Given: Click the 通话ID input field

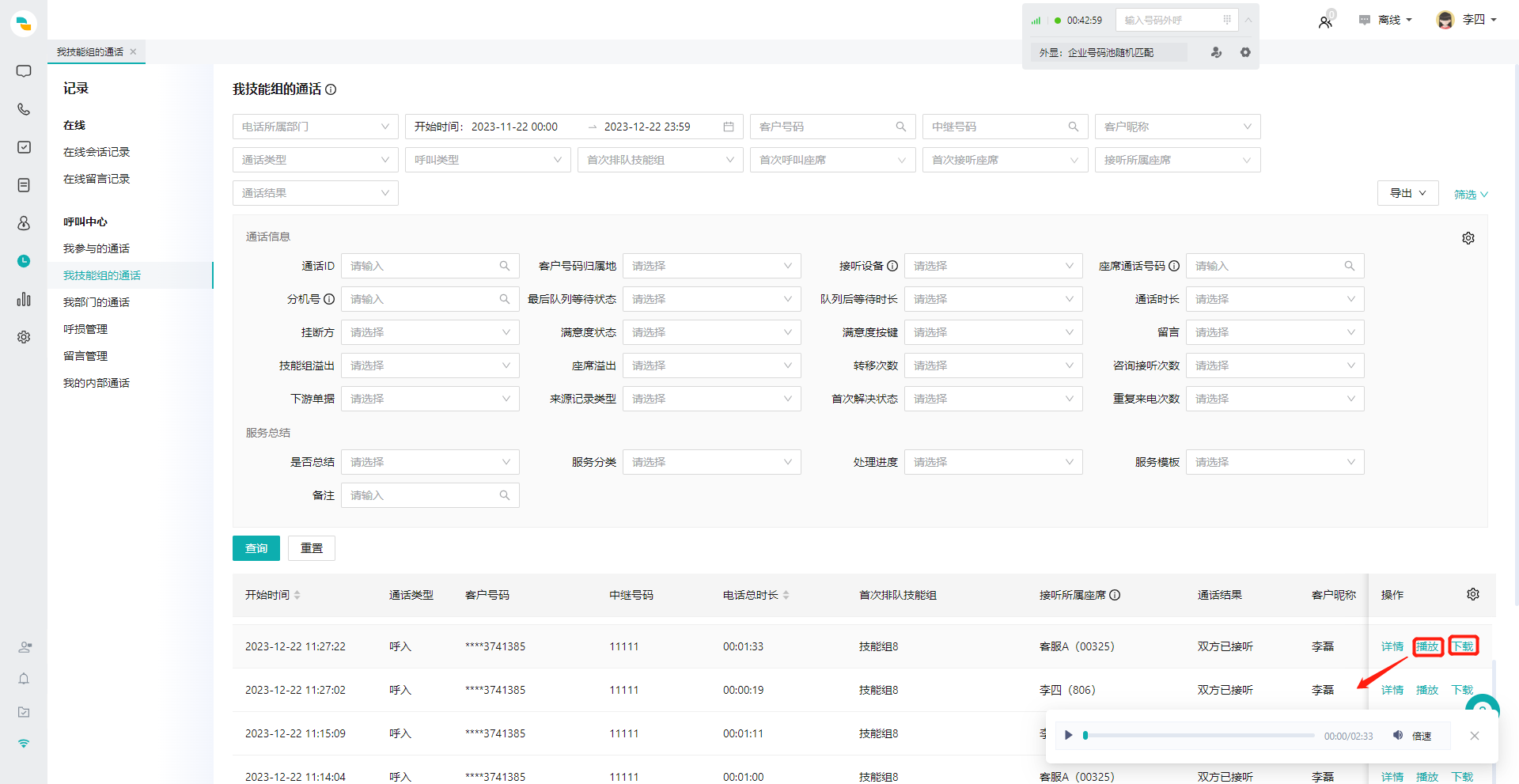Looking at the screenshot, I should pyautogui.click(x=430, y=266).
